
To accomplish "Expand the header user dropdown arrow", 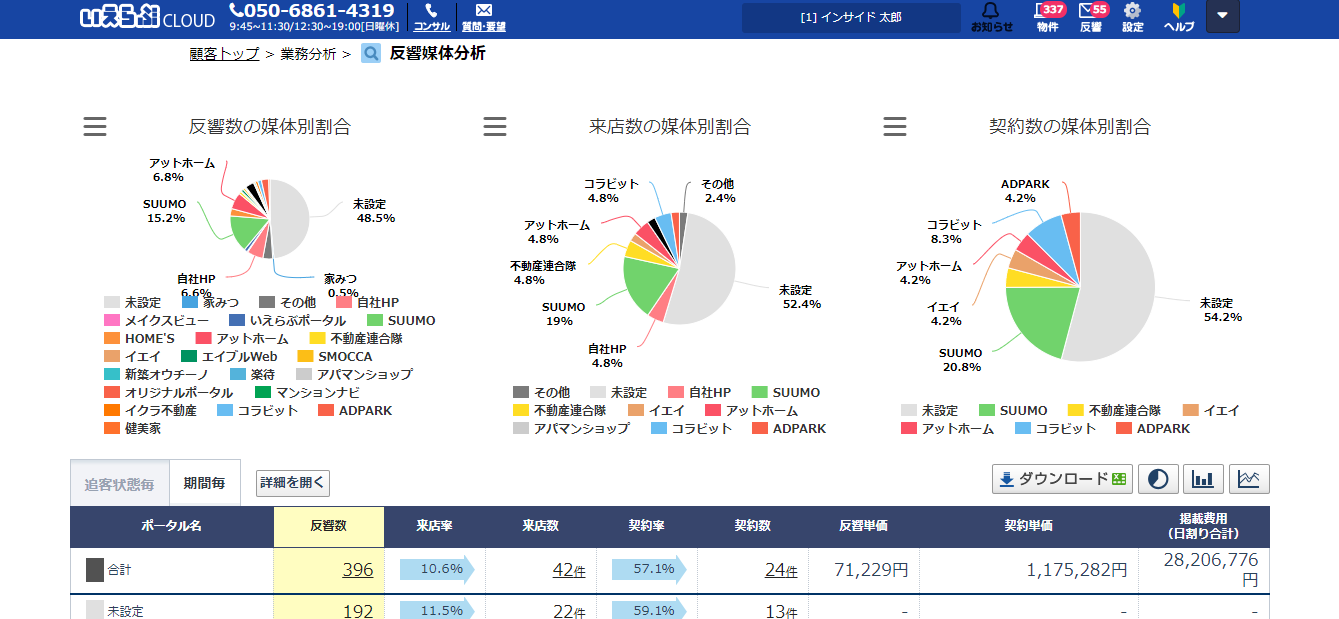I will click(x=1222, y=17).
